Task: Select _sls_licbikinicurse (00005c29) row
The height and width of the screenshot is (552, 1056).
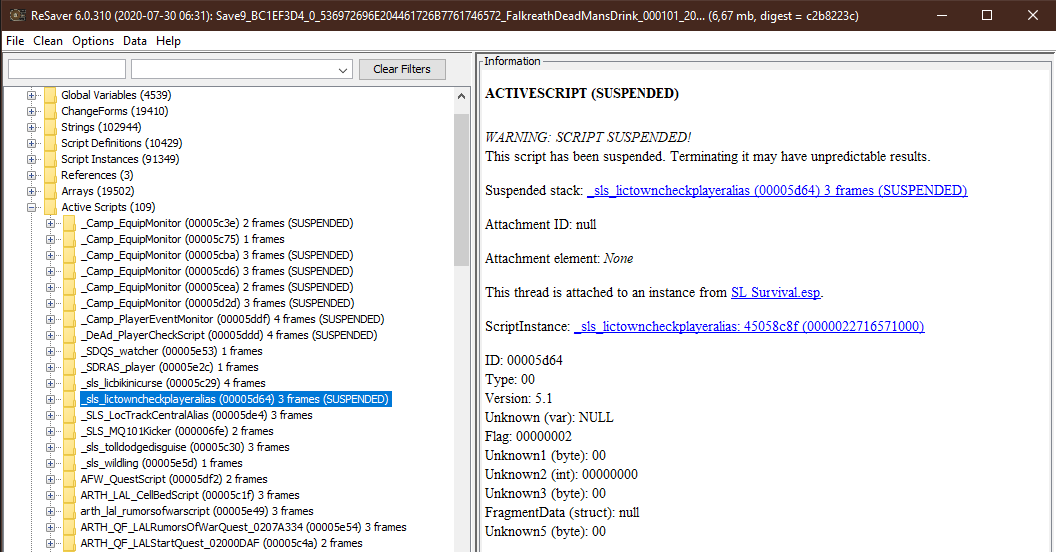Action: pos(173,384)
